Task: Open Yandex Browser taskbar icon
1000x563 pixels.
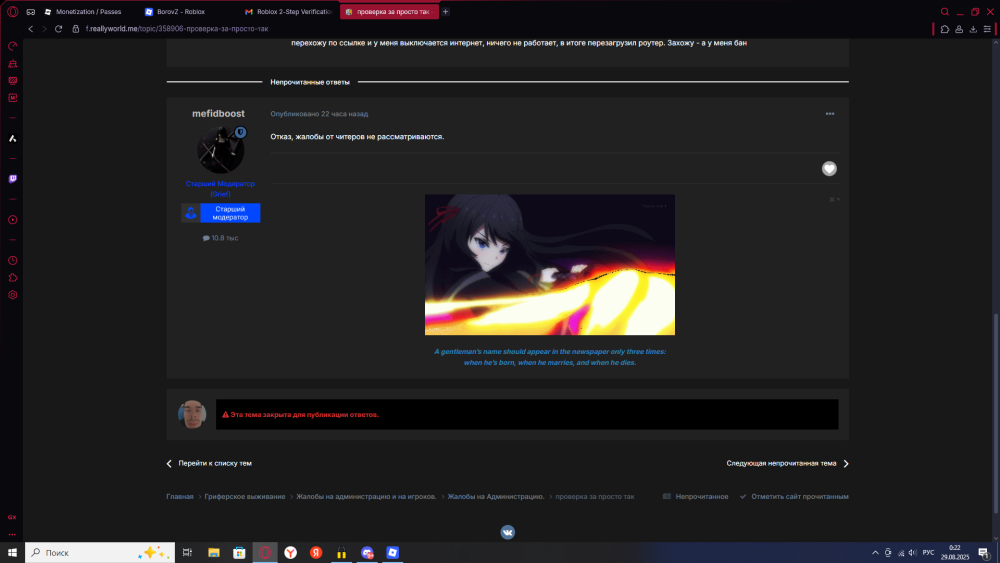Action: (290, 553)
